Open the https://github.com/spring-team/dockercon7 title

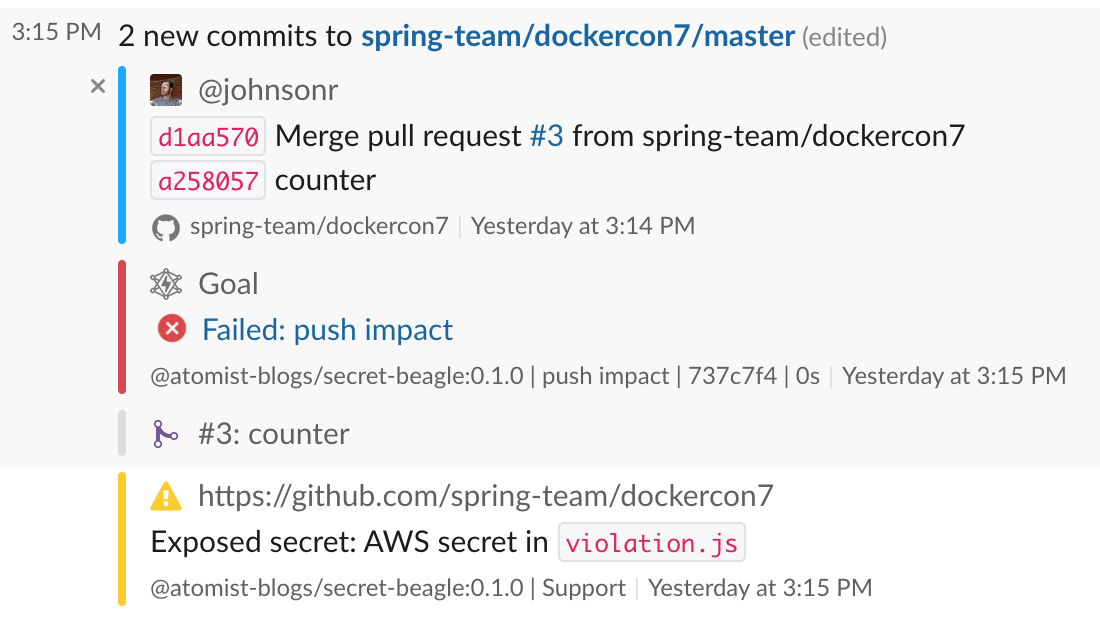point(486,495)
